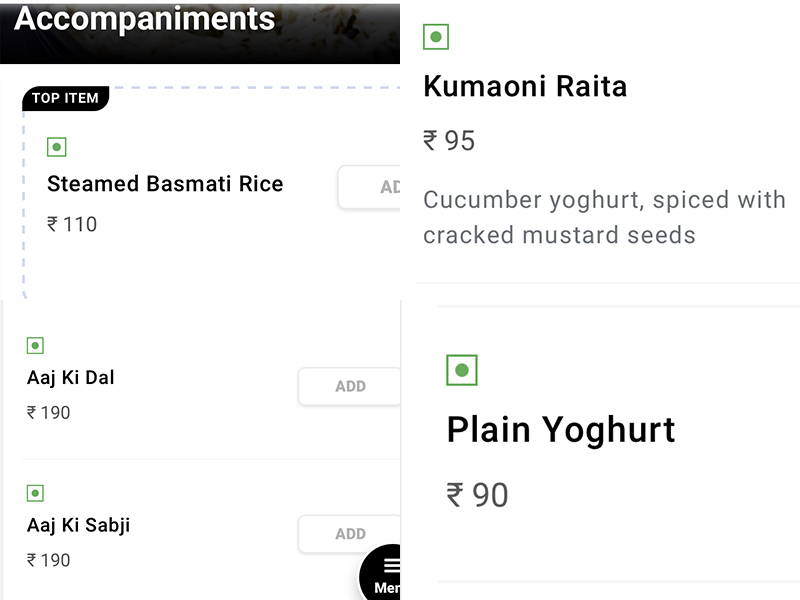Click the ₹ 110 basmati rice price
800x600 pixels.
72,225
